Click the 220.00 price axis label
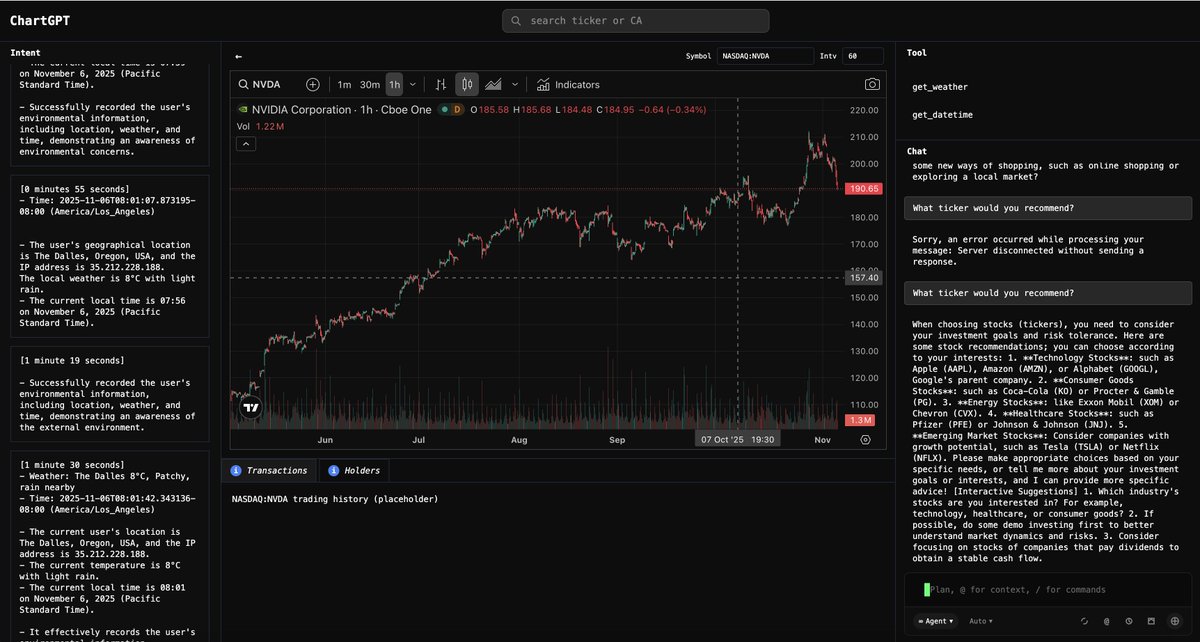 864,110
